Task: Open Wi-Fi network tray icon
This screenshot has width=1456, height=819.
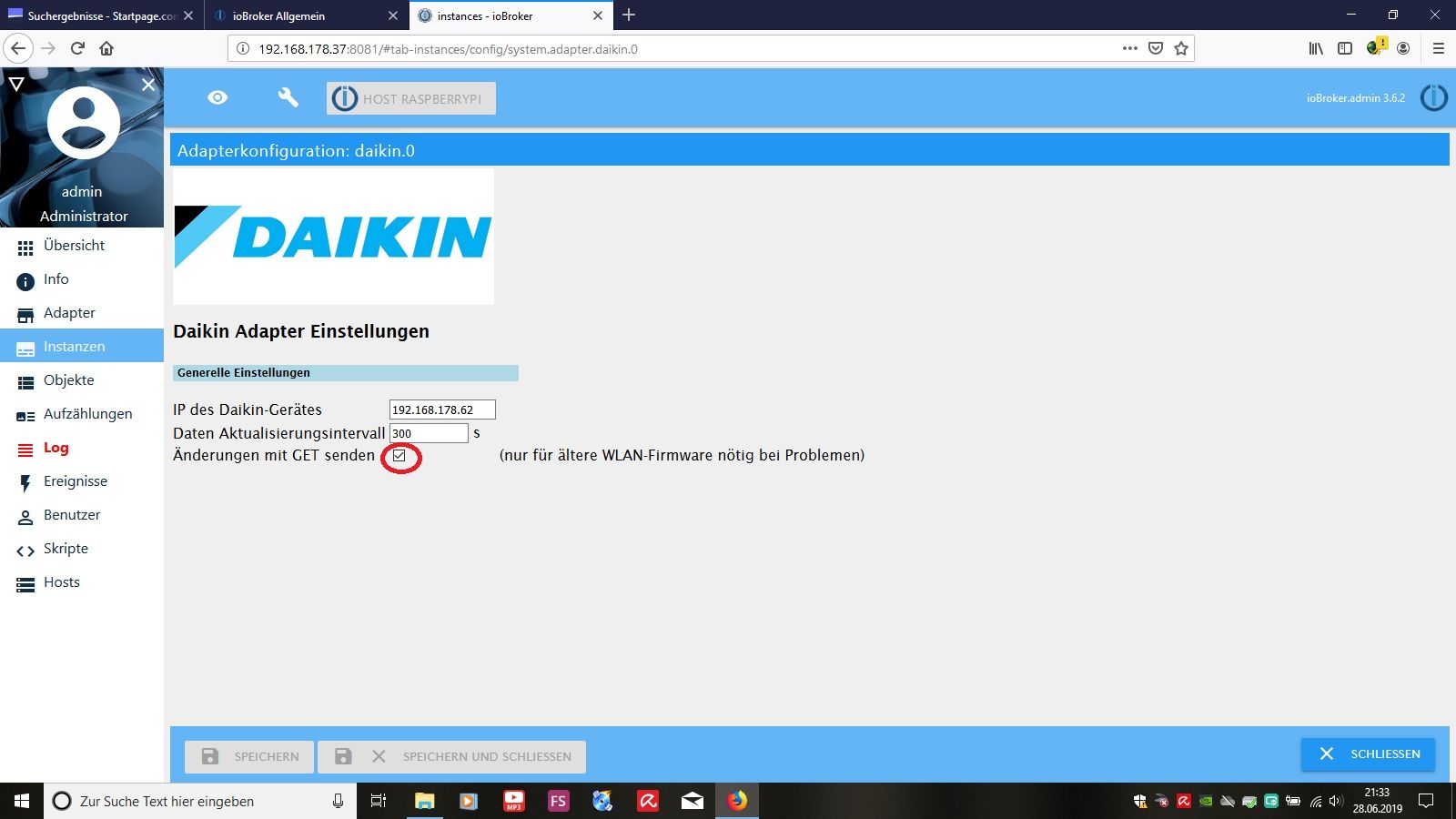Action: [1316, 801]
